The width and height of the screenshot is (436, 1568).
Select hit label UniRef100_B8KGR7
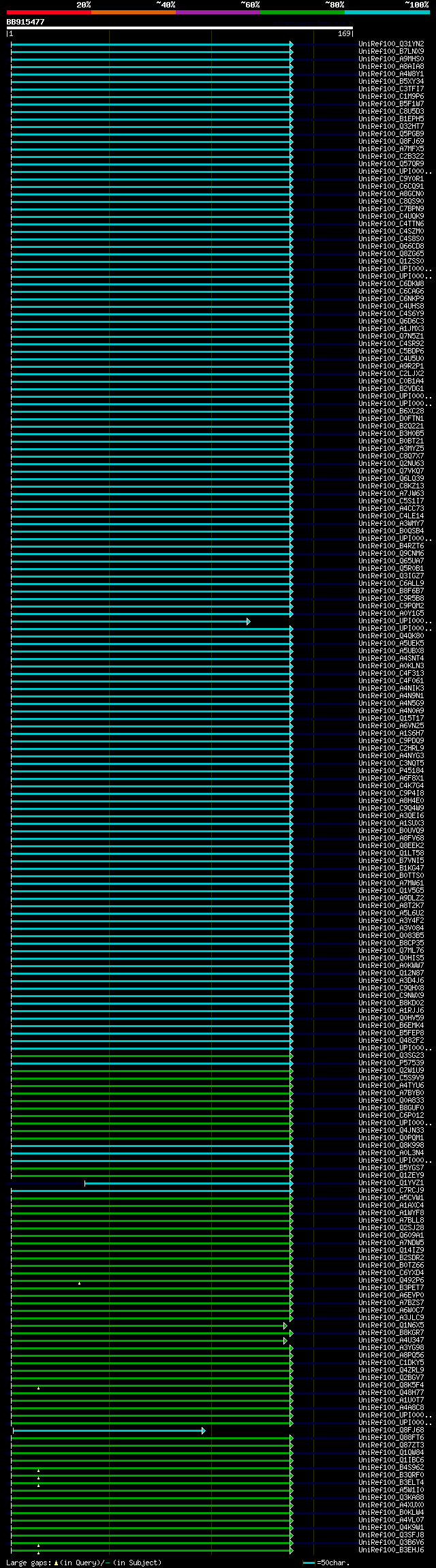391,1333
